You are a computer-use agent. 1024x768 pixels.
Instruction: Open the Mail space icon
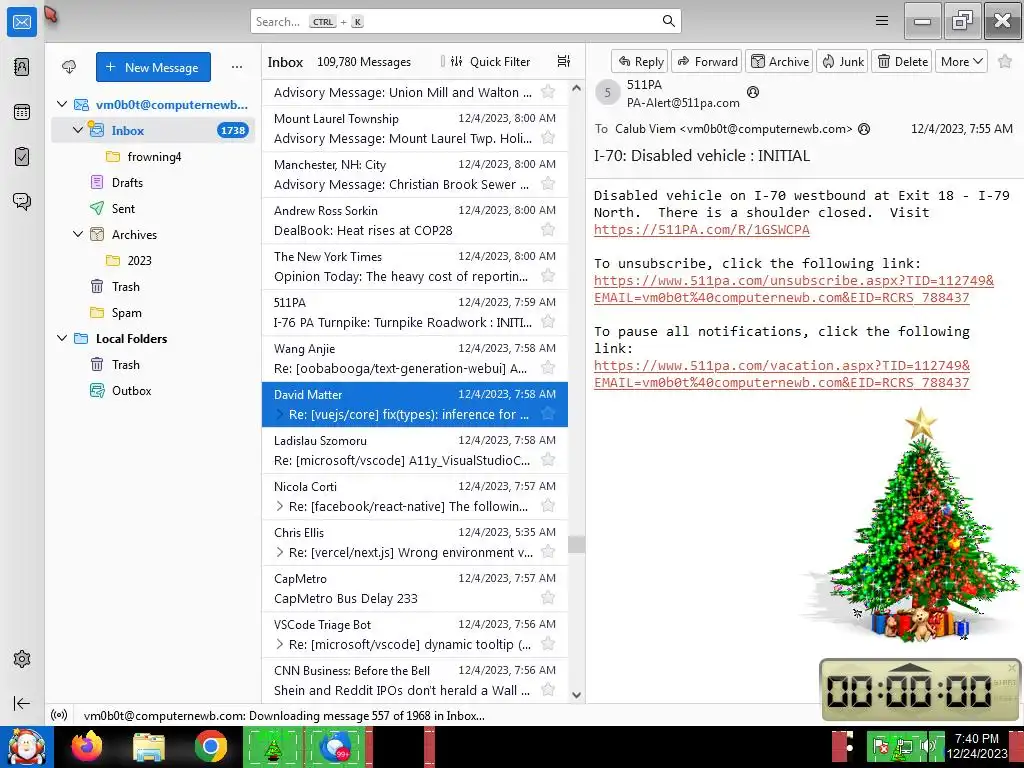click(22, 22)
